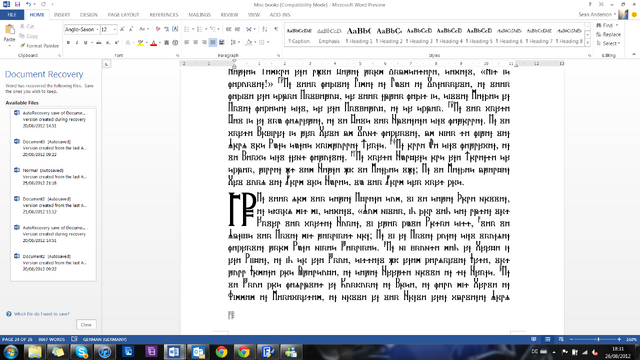
Task: Switch to Print Layout view
Action: (x=547, y=339)
